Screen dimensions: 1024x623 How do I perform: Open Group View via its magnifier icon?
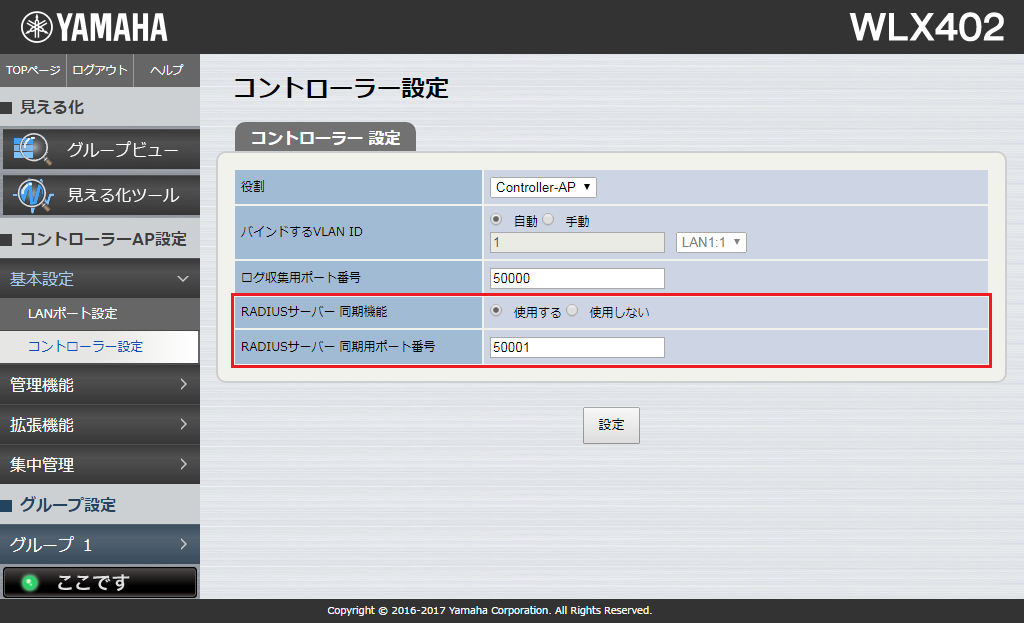tap(32, 150)
